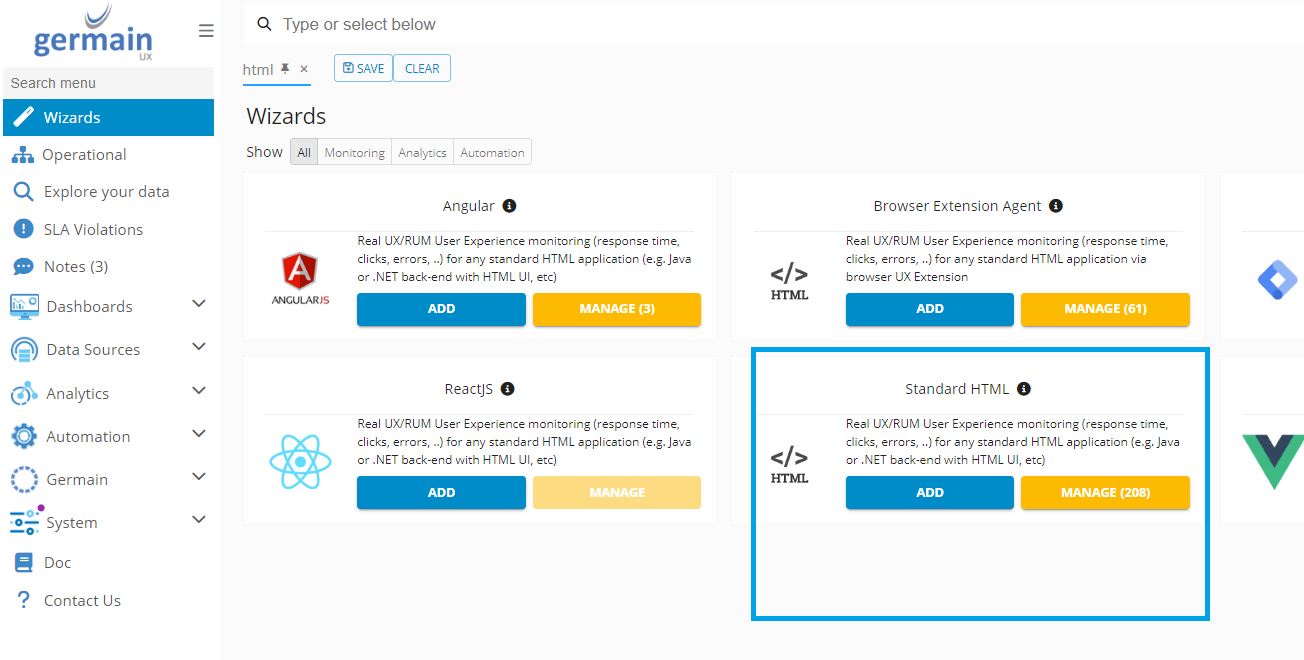This screenshot has height=660, width=1304.
Task: Click the ReactJS info icon
Action: click(x=507, y=389)
